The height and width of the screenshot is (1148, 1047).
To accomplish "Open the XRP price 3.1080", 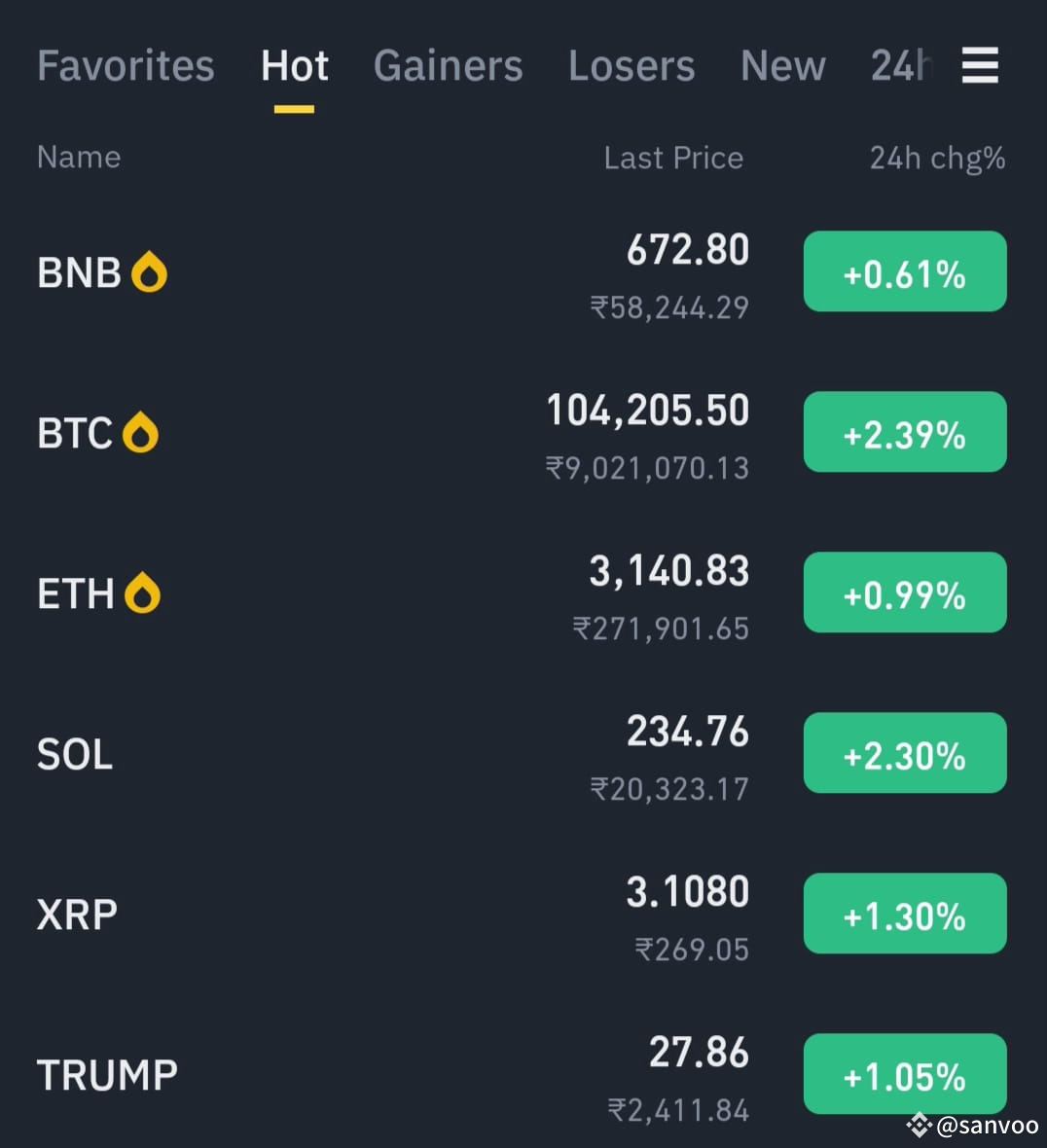I will 688,892.
